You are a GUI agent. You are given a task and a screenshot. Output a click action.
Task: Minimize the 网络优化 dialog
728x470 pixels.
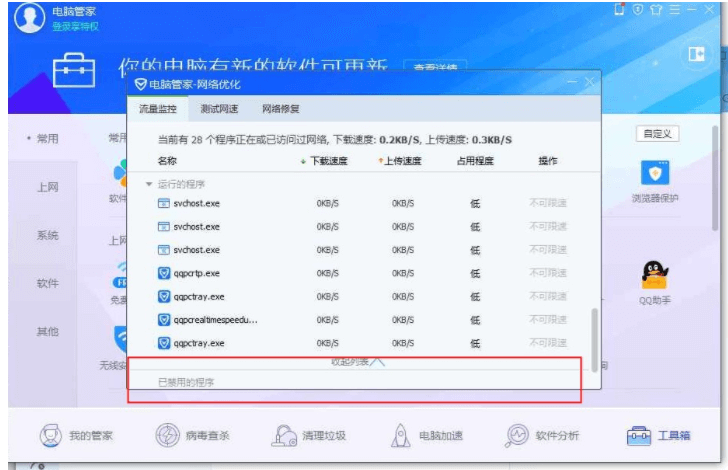coord(572,82)
